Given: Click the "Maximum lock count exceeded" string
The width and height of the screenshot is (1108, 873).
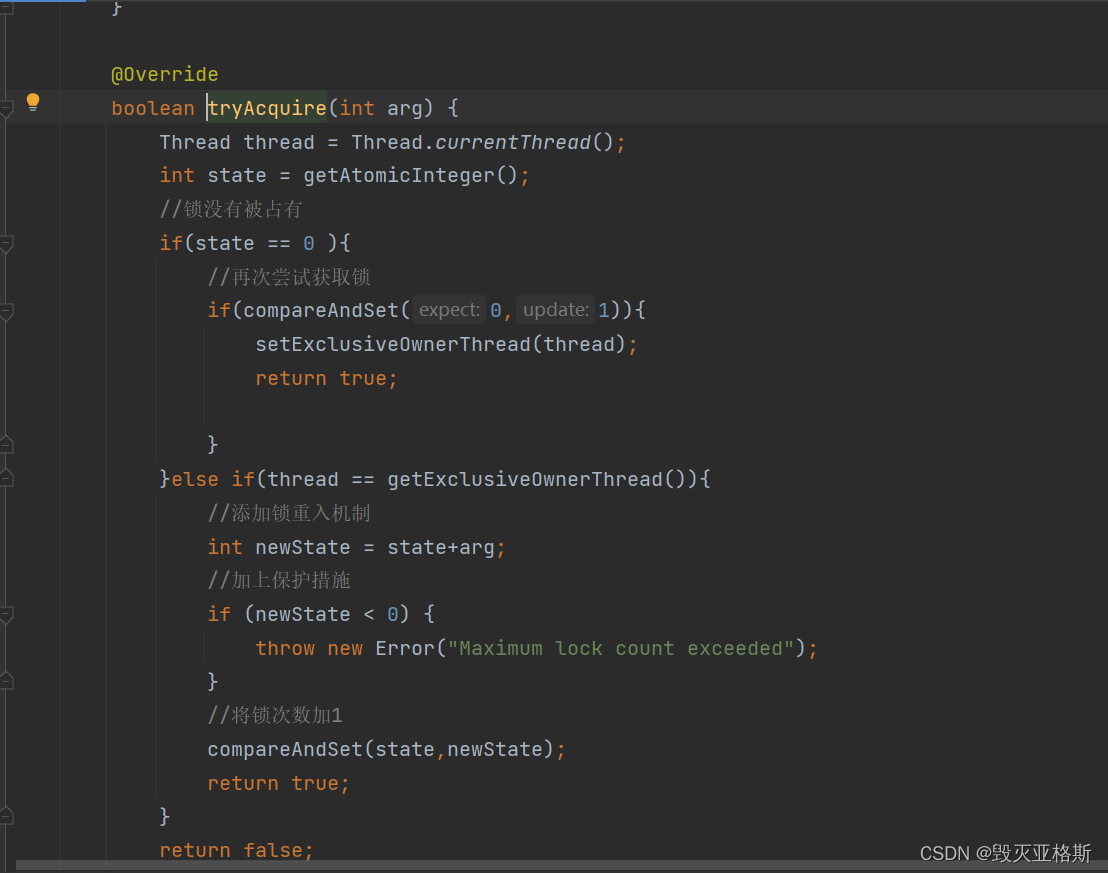Looking at the screenshot, I should tap(621, 648).
